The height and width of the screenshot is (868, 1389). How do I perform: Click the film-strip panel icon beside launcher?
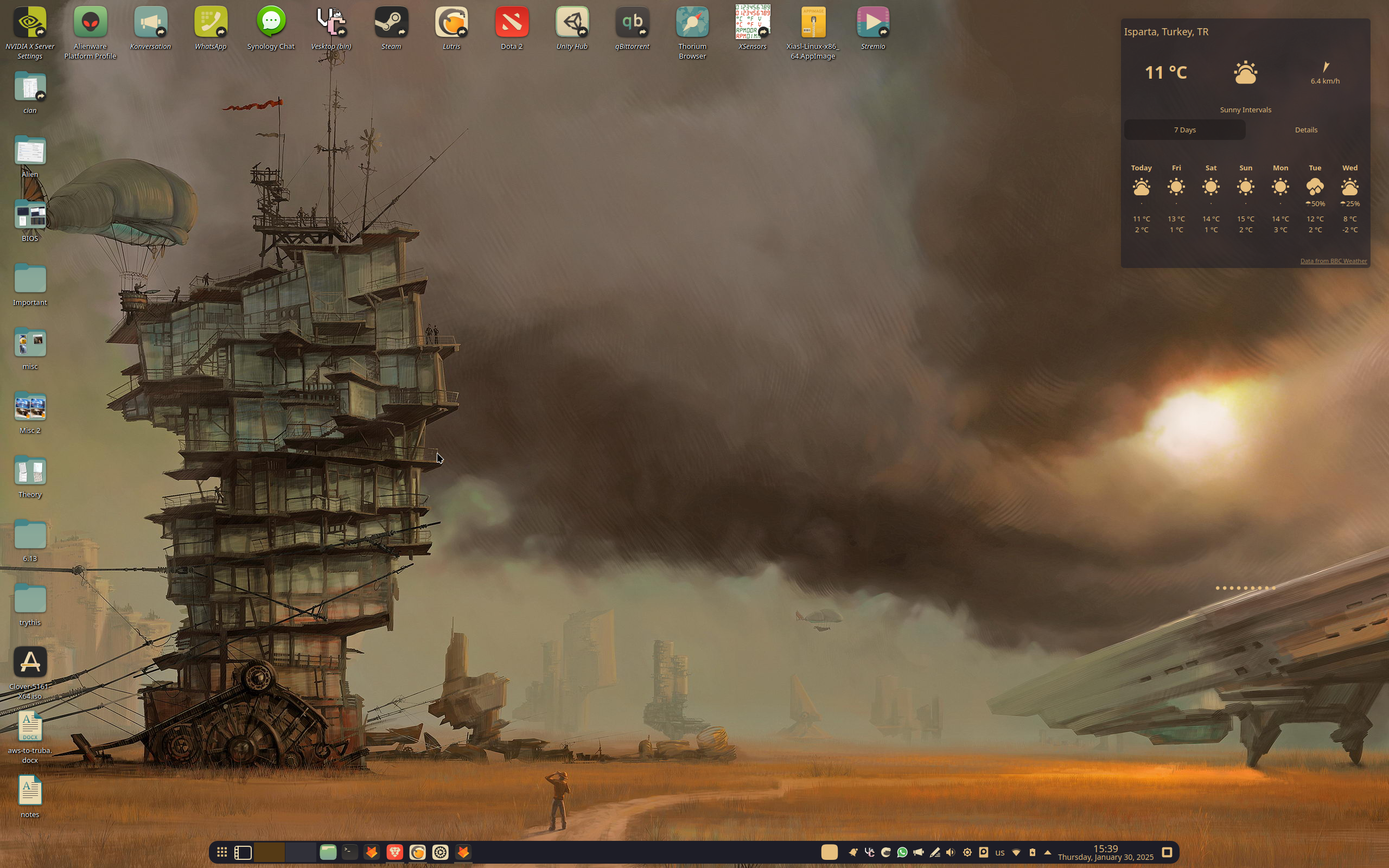[x=244, y=852]
